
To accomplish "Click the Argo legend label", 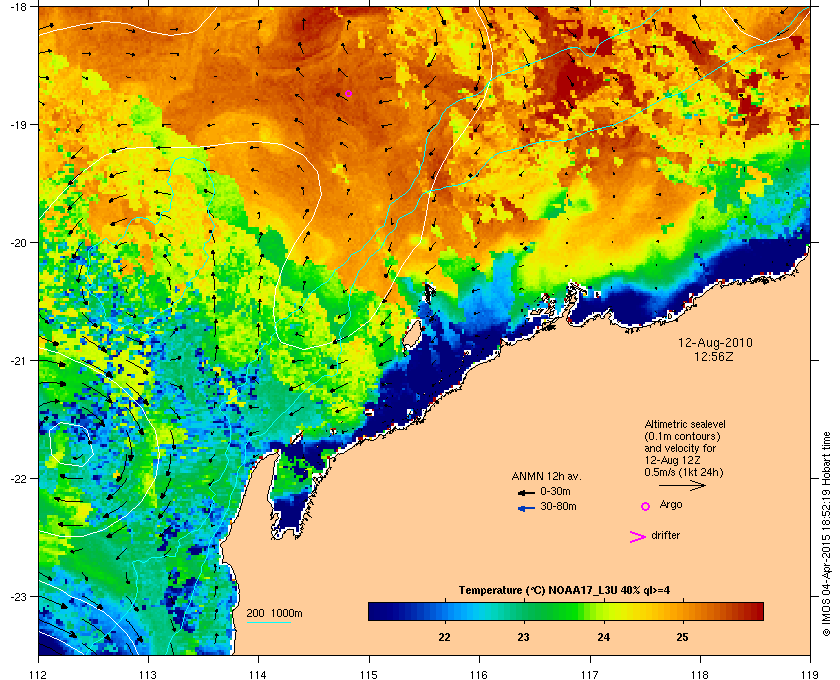I will (x=671, y=505).
